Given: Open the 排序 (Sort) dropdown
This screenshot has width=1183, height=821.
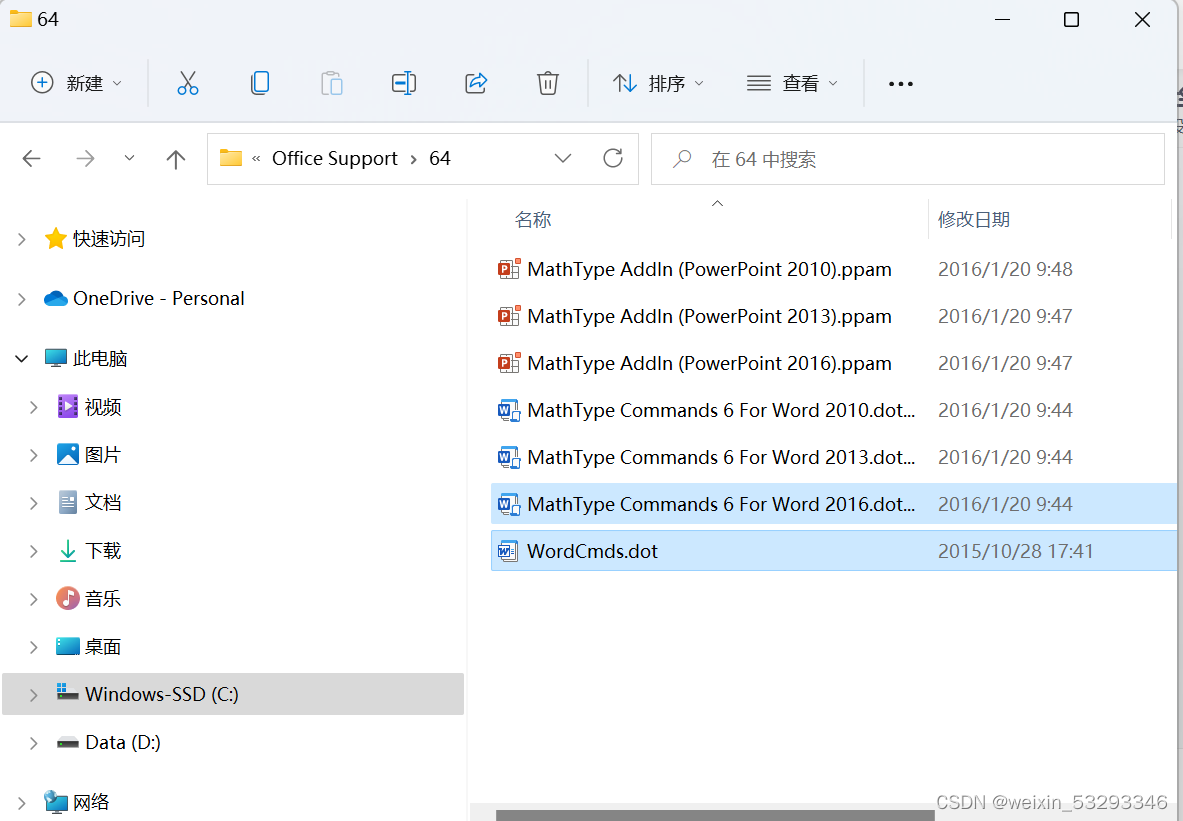Looking at the screenshot, I should (x=658, y=83).
